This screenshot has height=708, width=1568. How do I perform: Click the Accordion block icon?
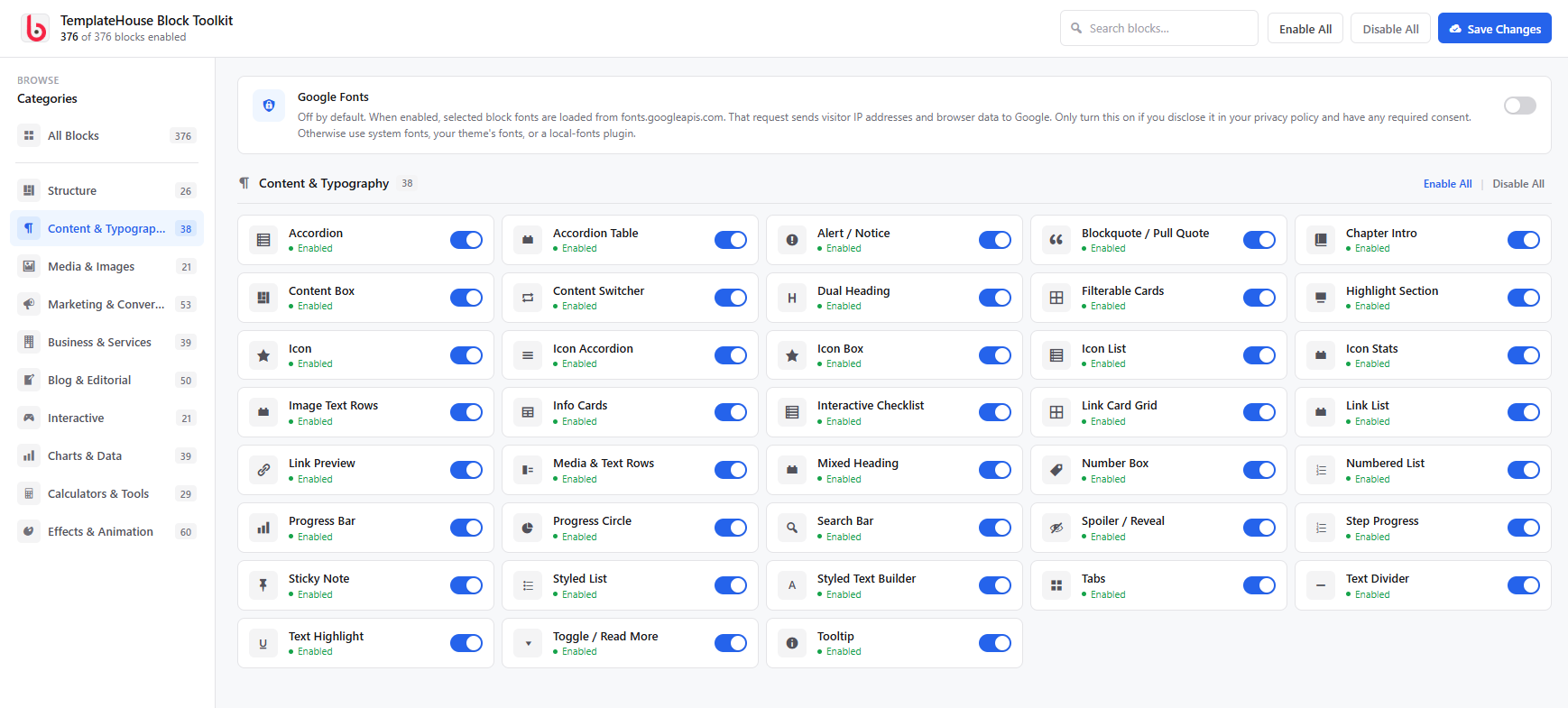[263, 240]
